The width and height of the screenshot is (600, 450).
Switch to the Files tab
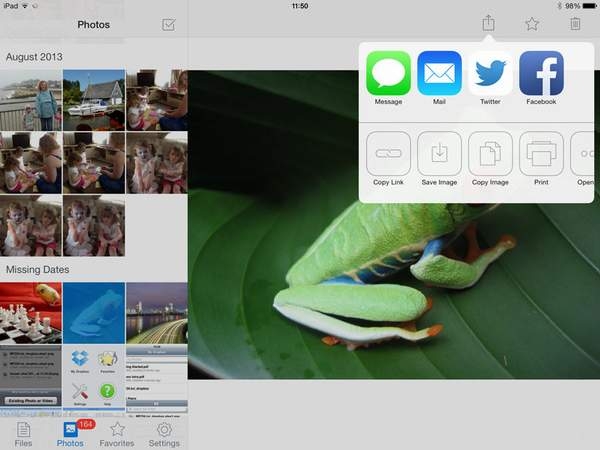click(x=23, y=435)
